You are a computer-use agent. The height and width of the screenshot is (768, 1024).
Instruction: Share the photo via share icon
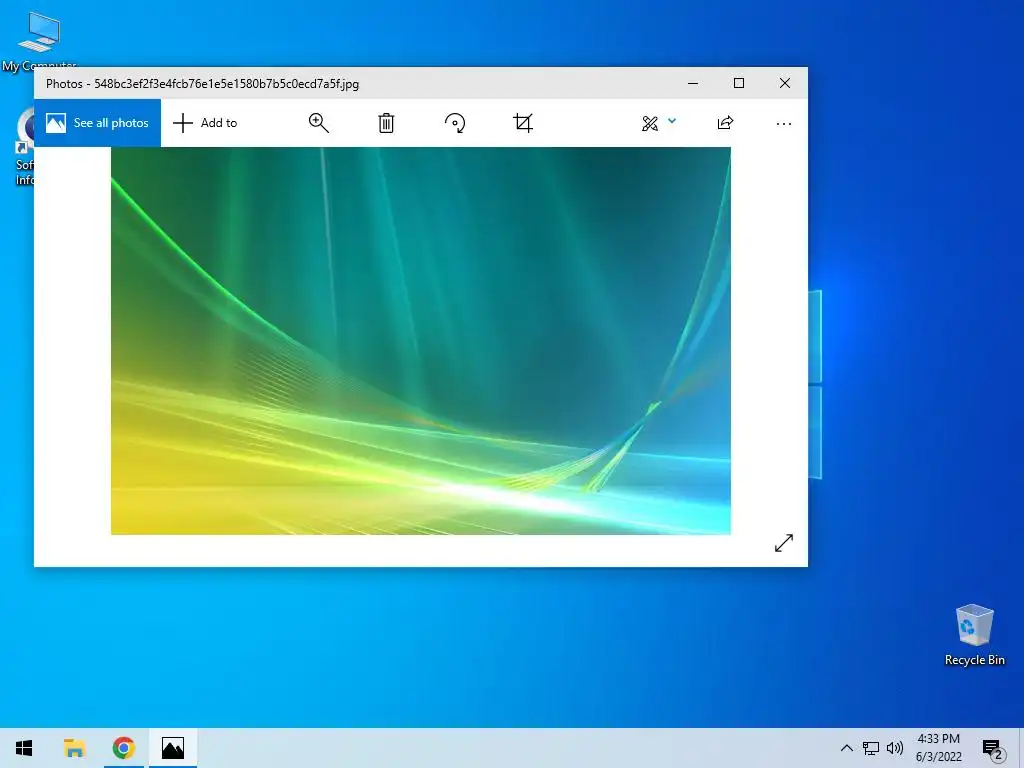pos(725,123)
